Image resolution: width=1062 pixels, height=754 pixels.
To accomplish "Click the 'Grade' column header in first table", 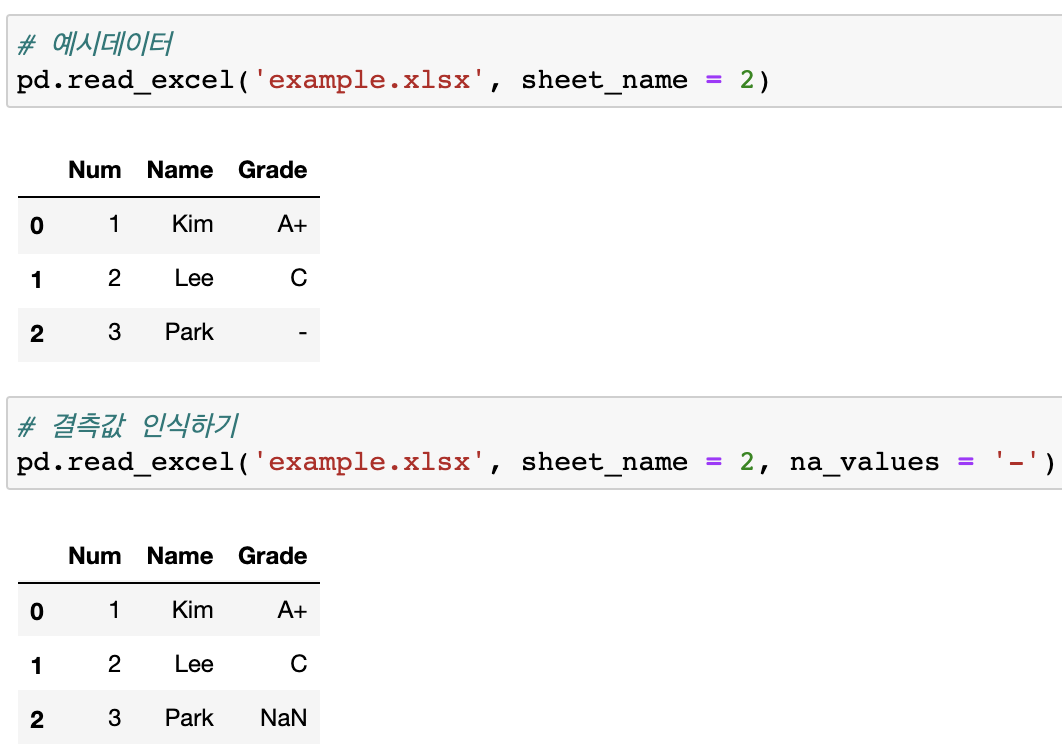I will [x=272, y=170].
